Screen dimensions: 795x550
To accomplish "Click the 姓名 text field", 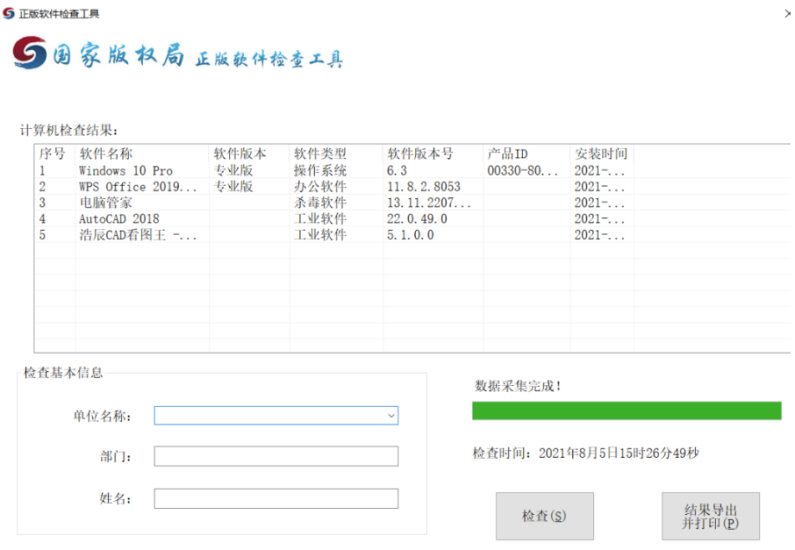I will tap(275, 498).
